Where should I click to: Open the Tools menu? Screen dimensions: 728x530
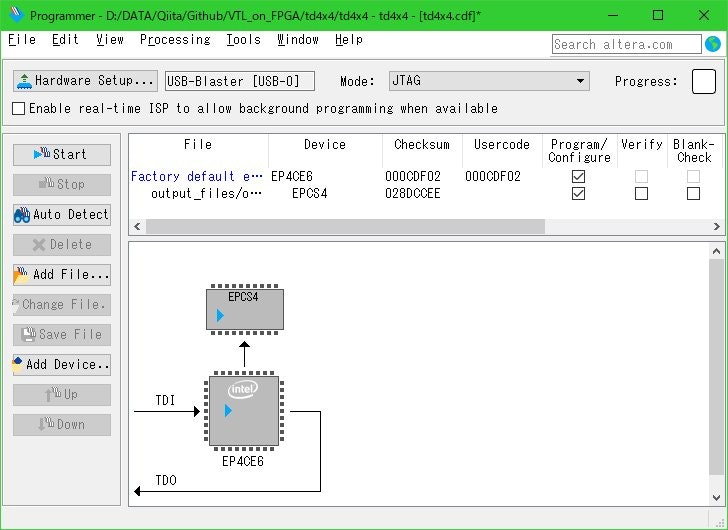243,40
